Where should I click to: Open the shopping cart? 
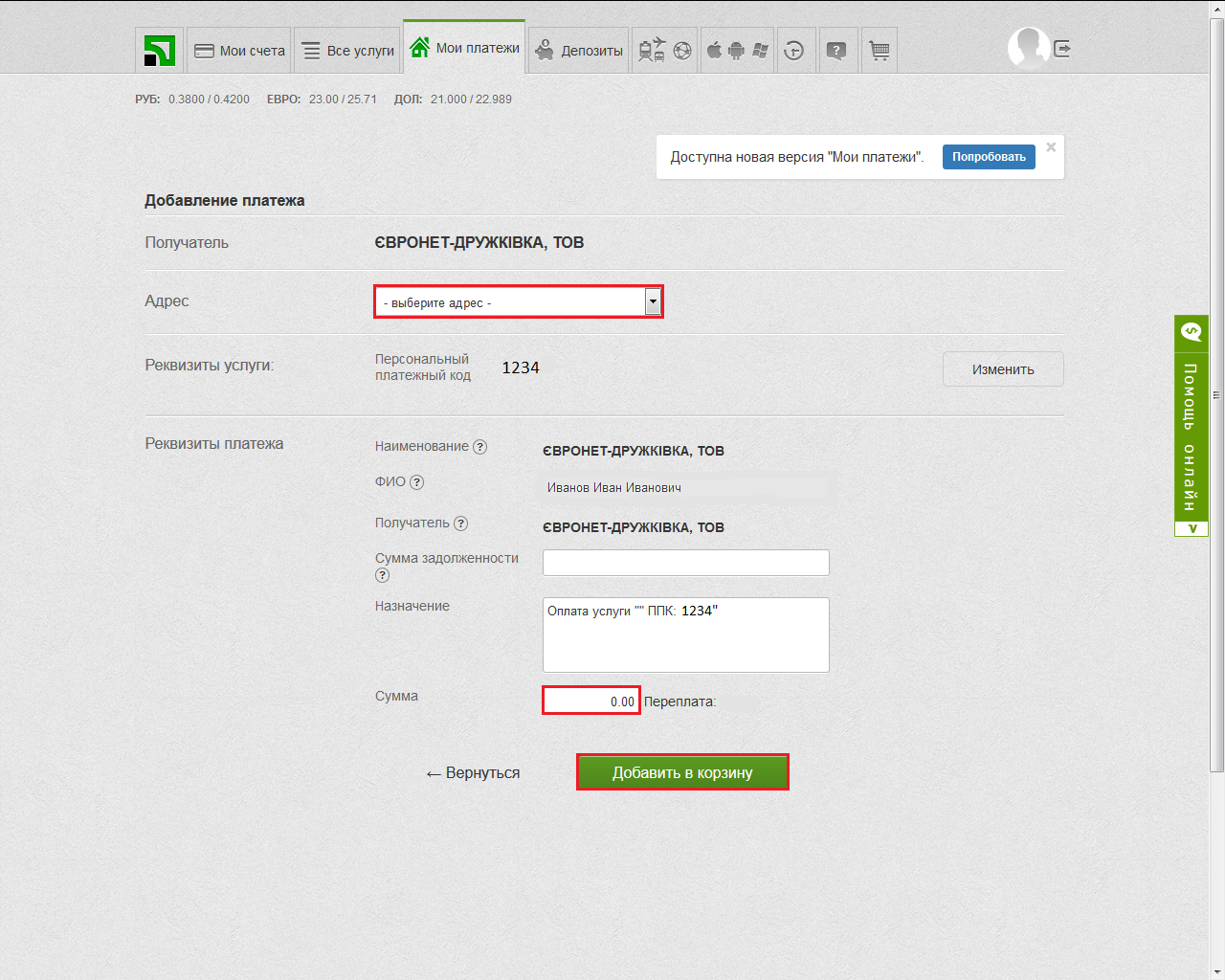[x=880, y=51]
